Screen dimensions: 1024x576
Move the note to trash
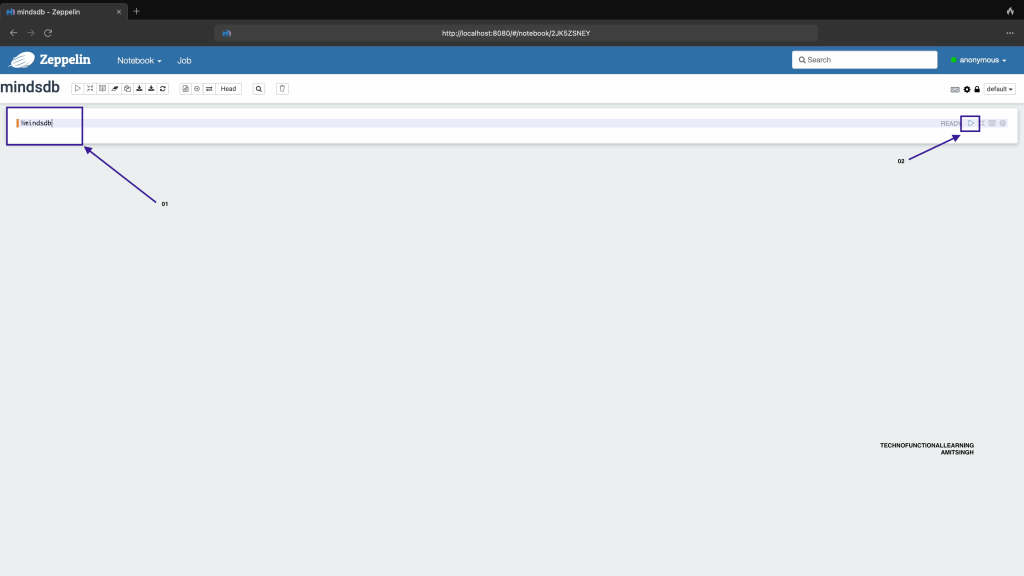tap(282, 89)
